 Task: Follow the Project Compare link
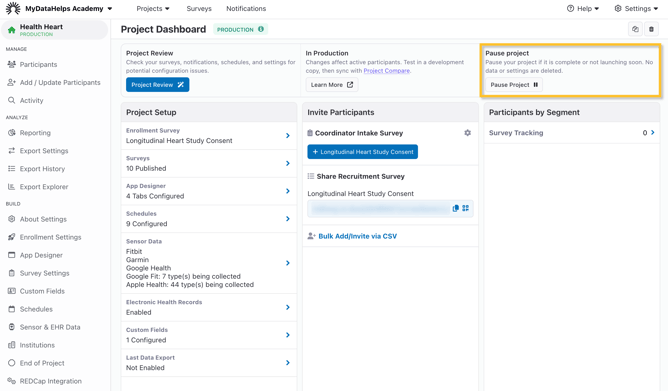387,71
